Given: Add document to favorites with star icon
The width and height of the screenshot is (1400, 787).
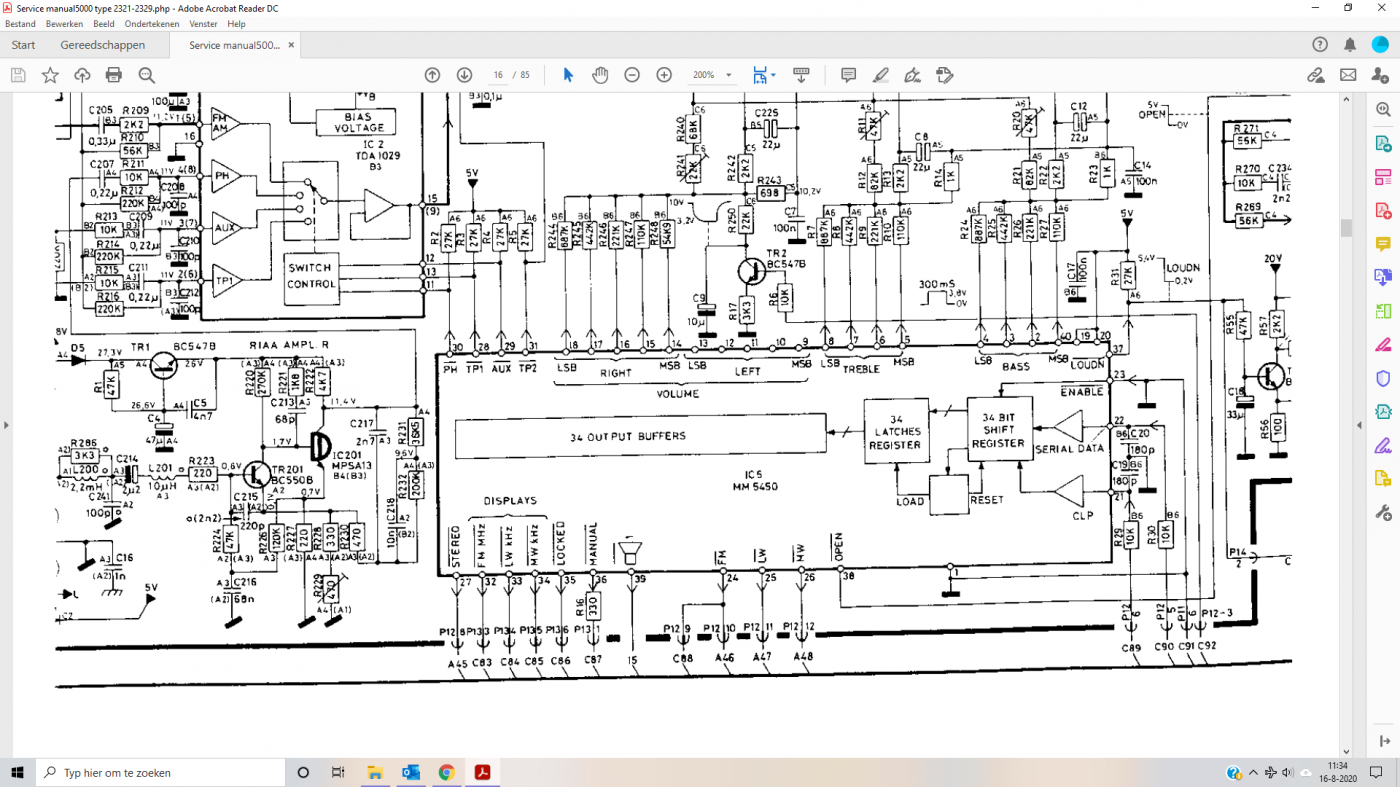Looking at the screenshot, I should coord(50,75).
